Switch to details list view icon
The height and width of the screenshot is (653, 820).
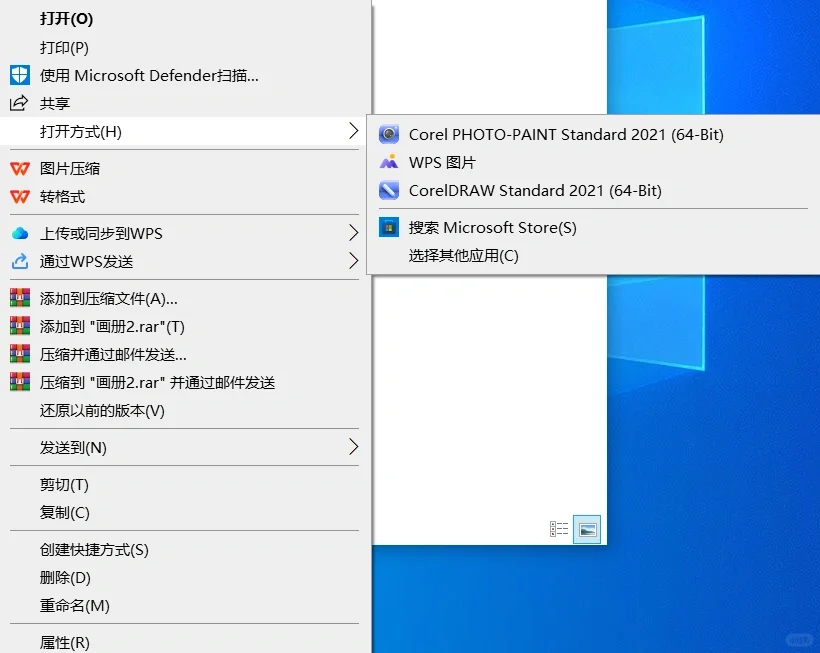559,529
